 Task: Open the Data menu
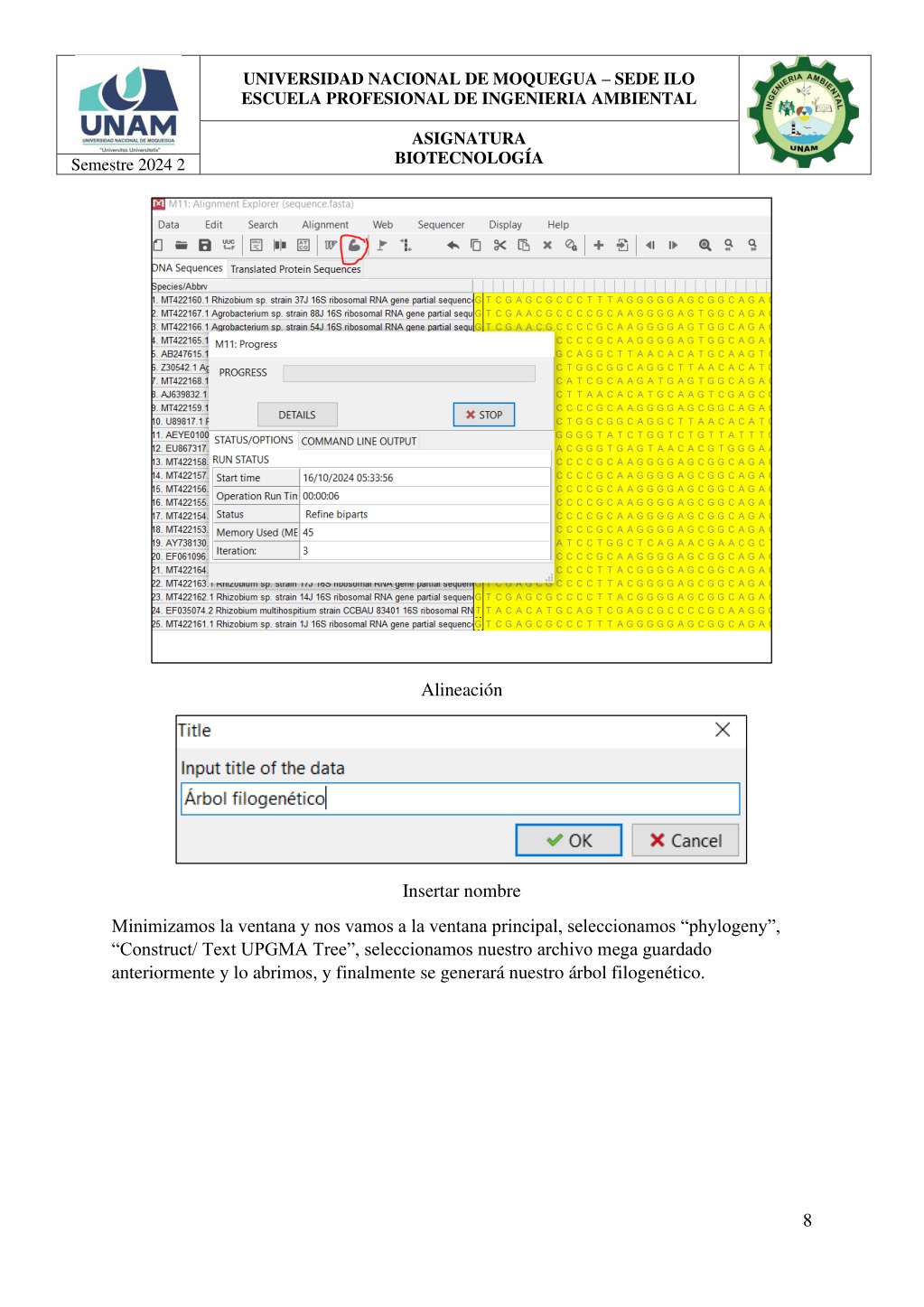(169, 225)
